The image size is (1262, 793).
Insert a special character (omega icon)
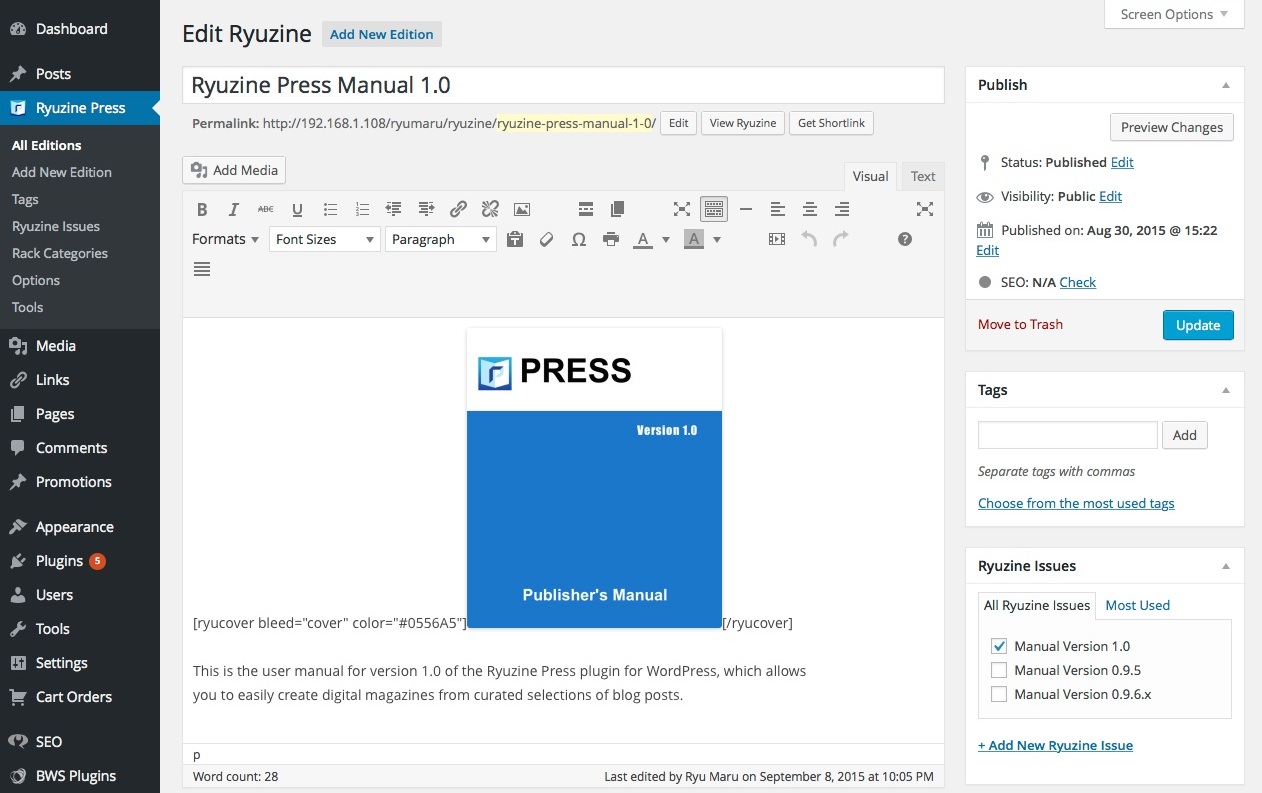click(x=578, y=239)
